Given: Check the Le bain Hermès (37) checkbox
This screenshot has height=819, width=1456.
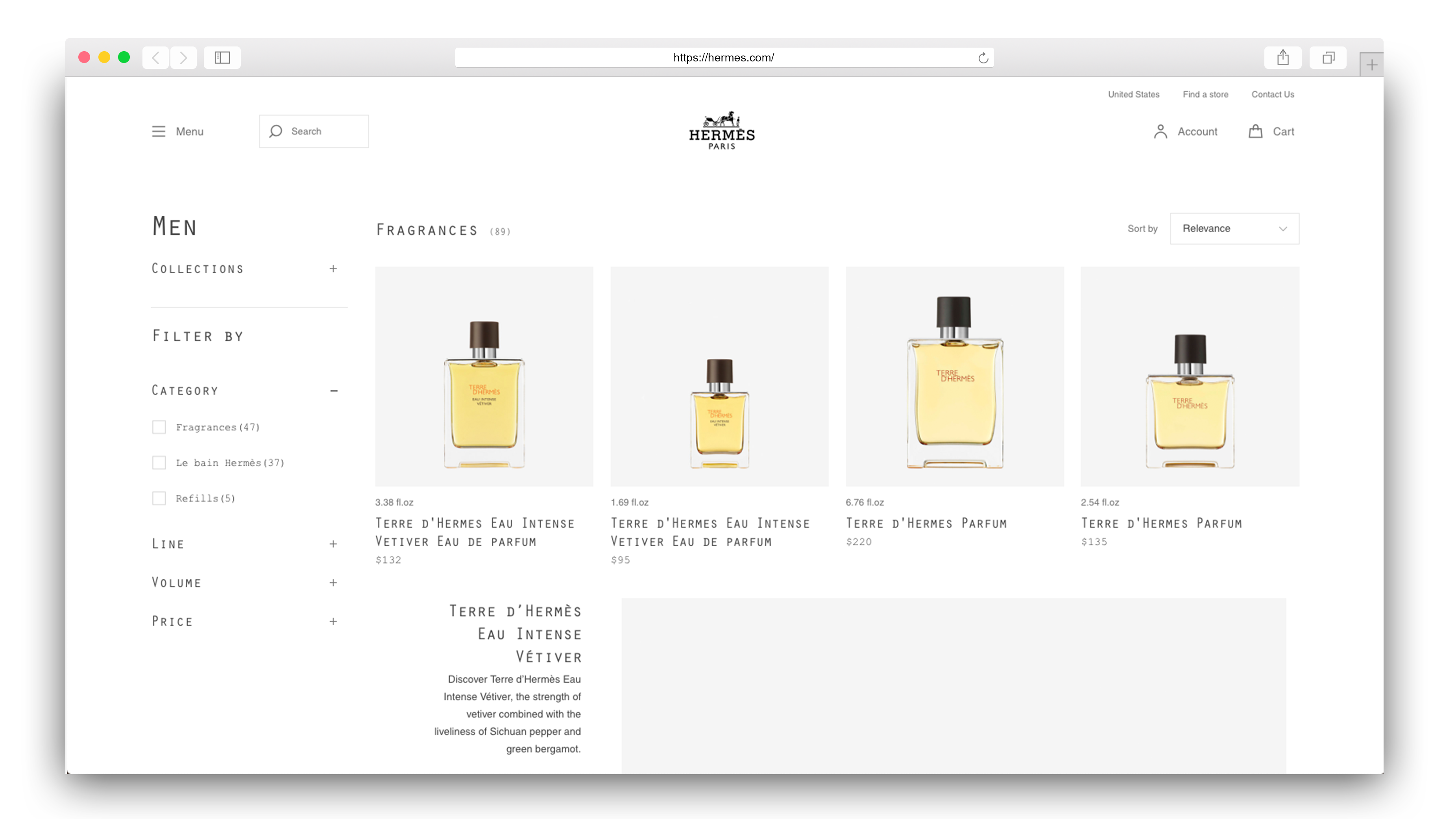Looking at the screenshot, I should pos(159,463).
